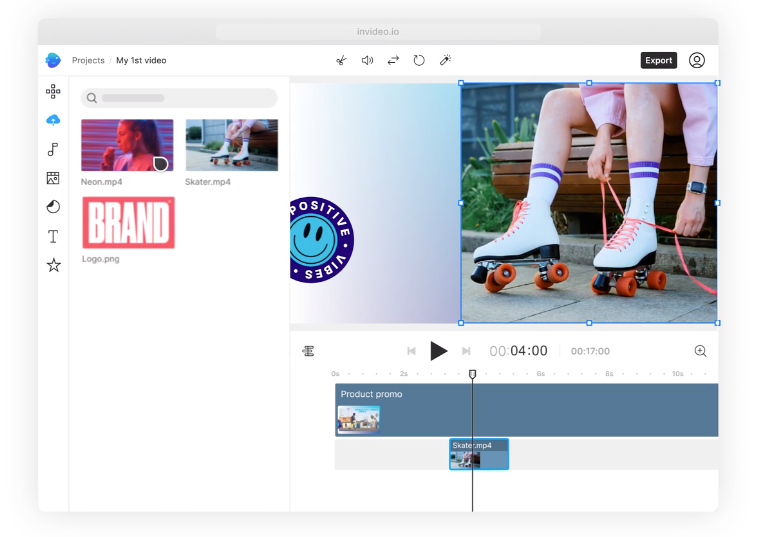Open the stickers sidebar icon

53,207
